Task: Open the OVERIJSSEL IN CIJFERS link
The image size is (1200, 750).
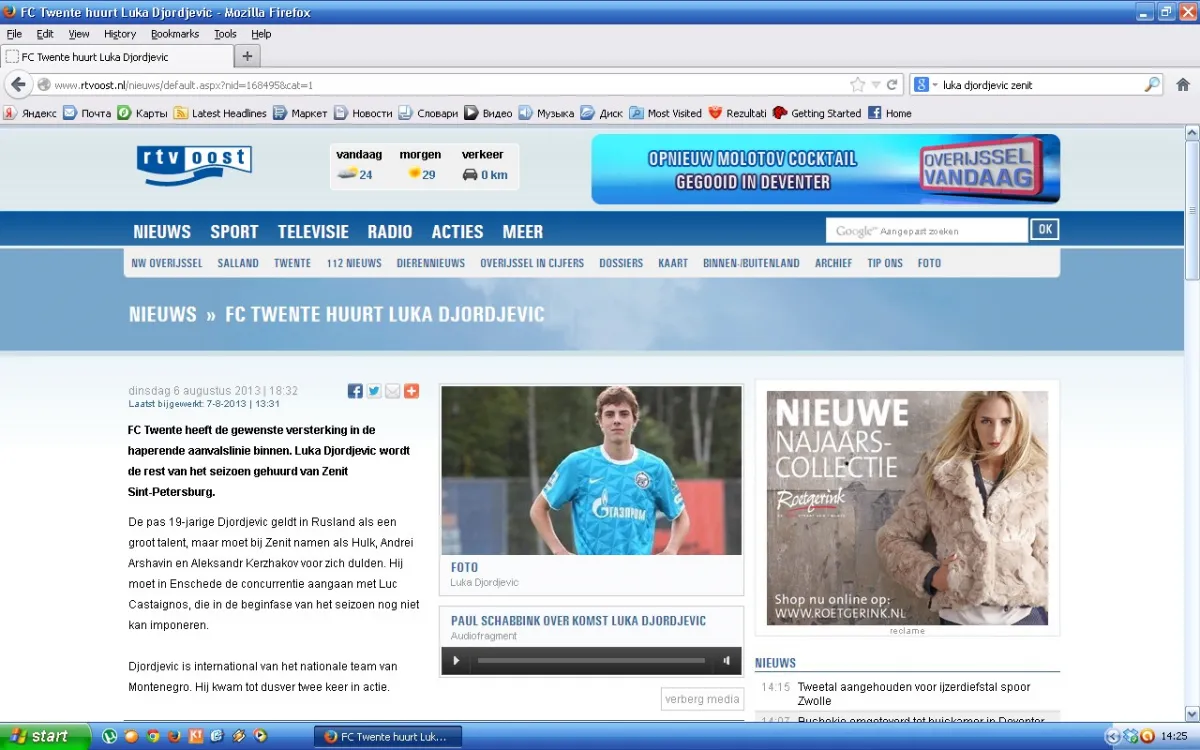Action: 532,263
